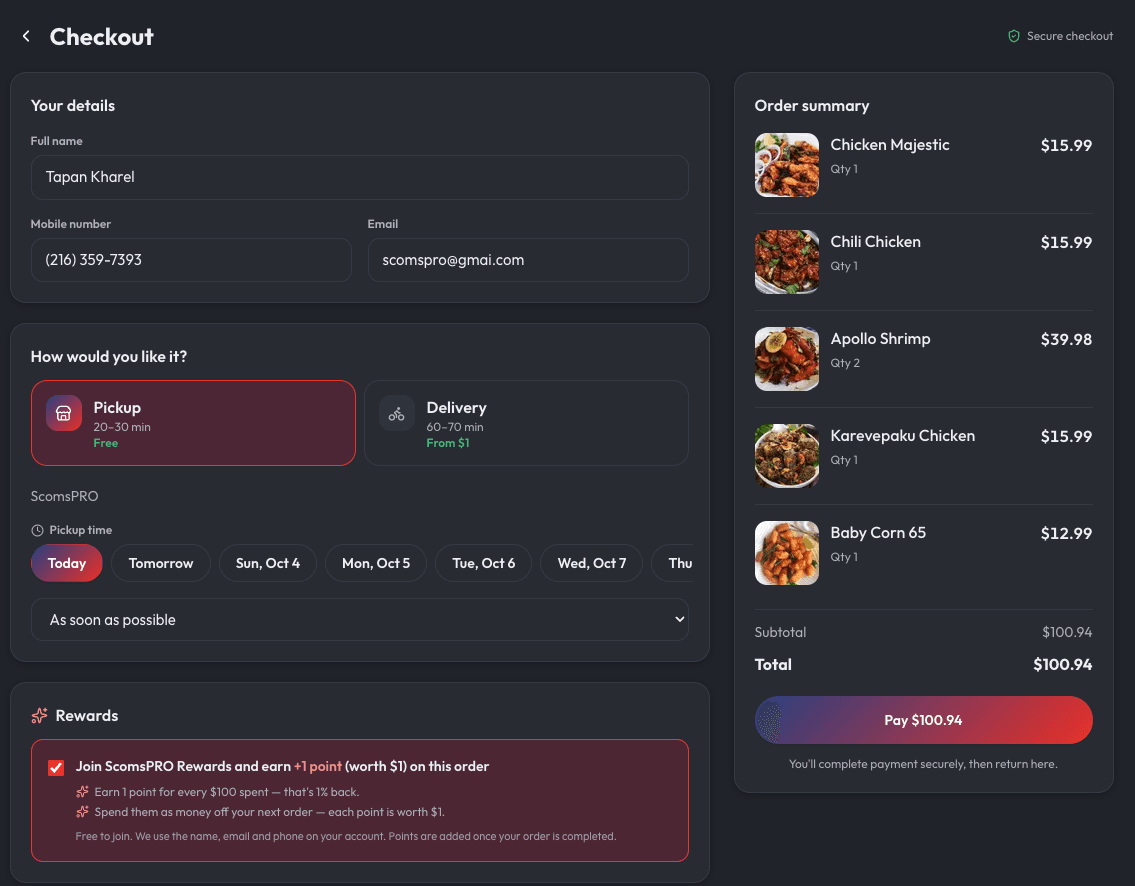1135x886 pixels.
Task: Focus the Email input field
Action: point(528,260)
